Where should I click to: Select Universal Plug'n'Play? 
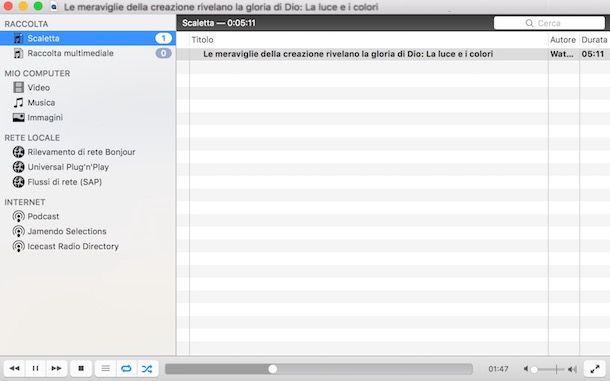tap(68, 167)
